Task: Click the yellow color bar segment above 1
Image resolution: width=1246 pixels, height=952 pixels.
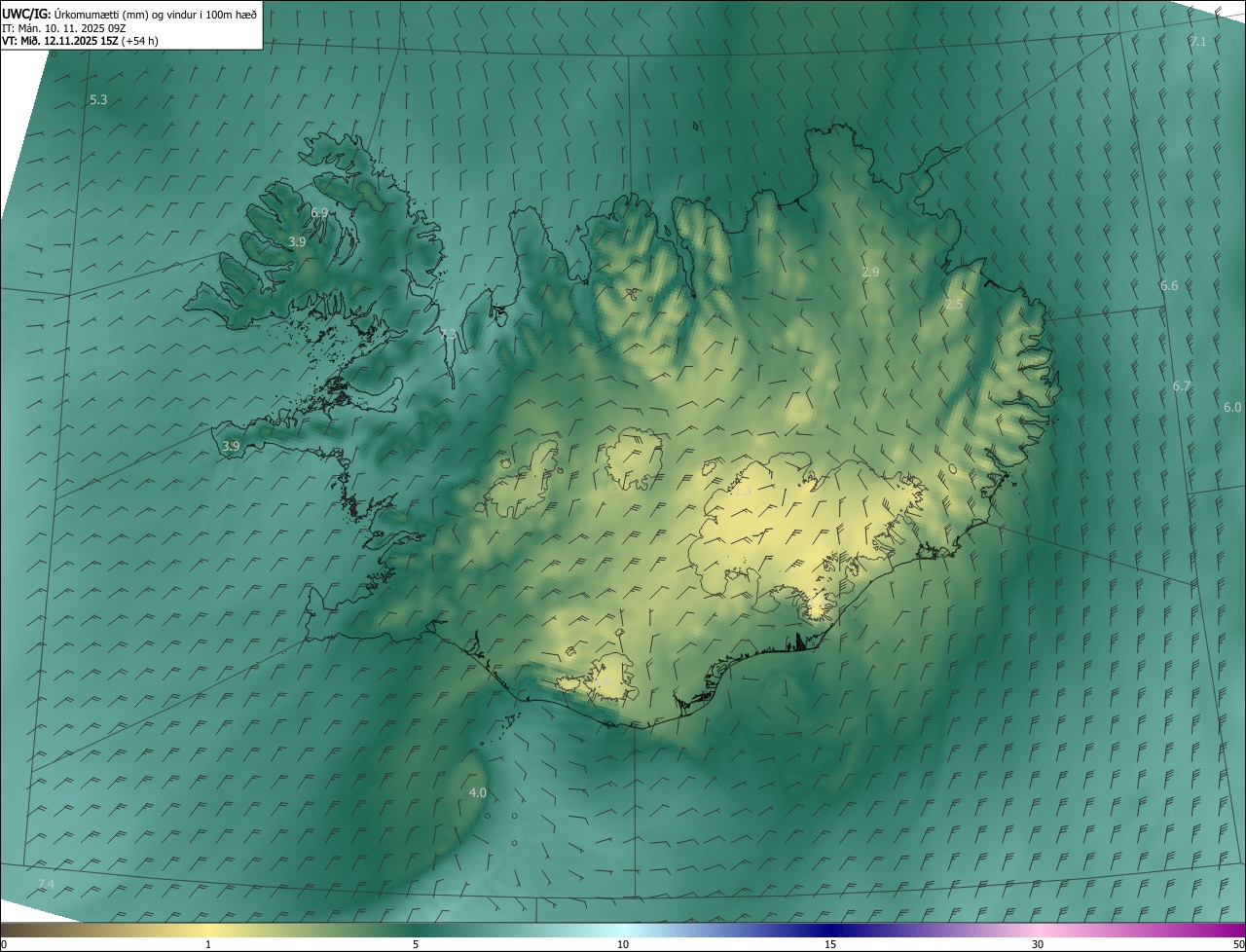Action: (208, 931)
